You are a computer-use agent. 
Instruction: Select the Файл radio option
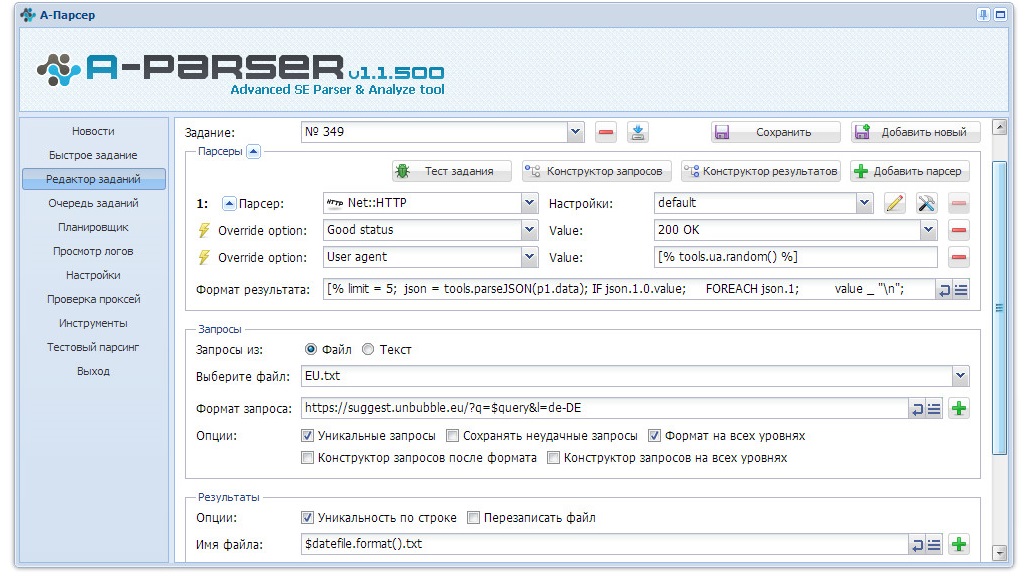pyautogui.click(x=311, y=349)
